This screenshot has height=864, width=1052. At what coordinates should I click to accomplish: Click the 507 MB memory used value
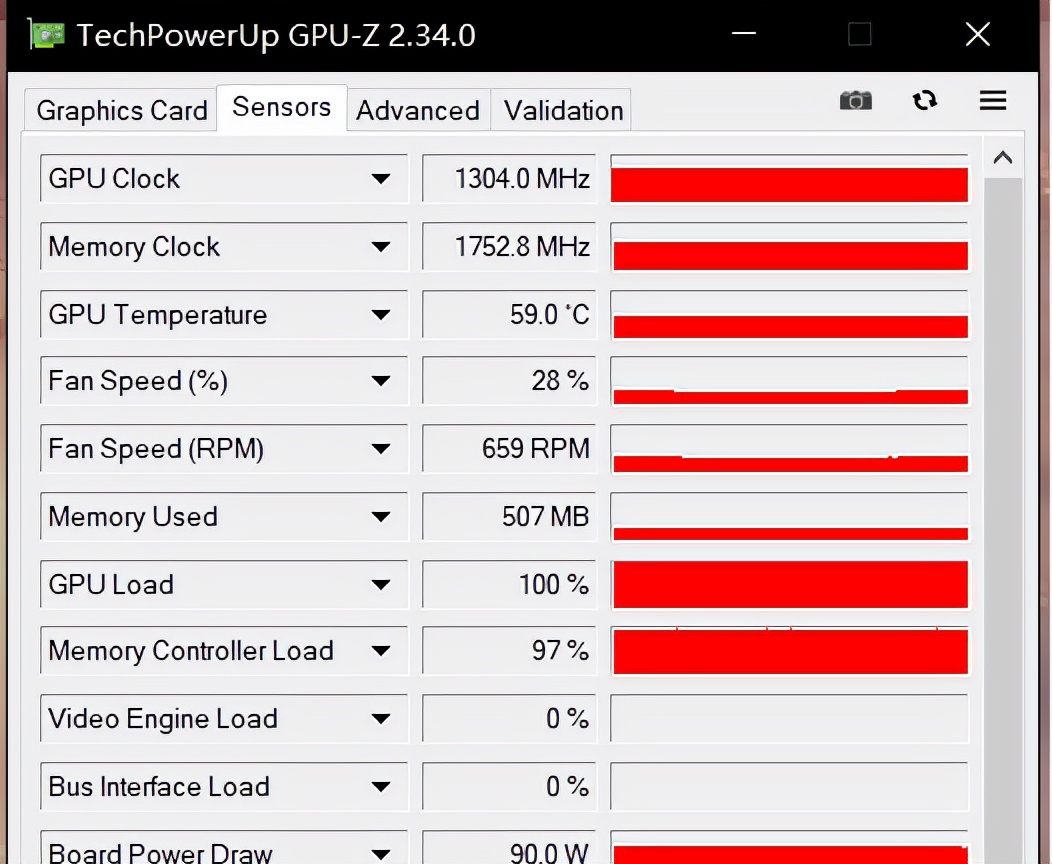point(509,517)
